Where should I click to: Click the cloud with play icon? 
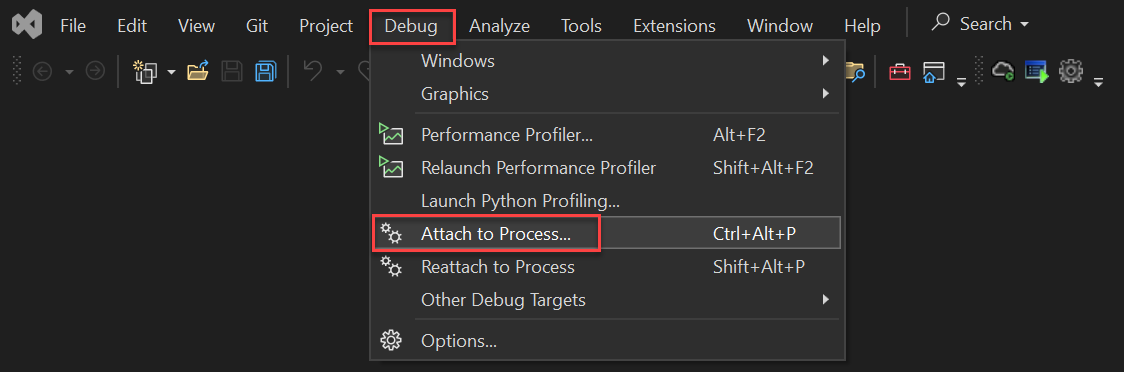coord(1003,70)
